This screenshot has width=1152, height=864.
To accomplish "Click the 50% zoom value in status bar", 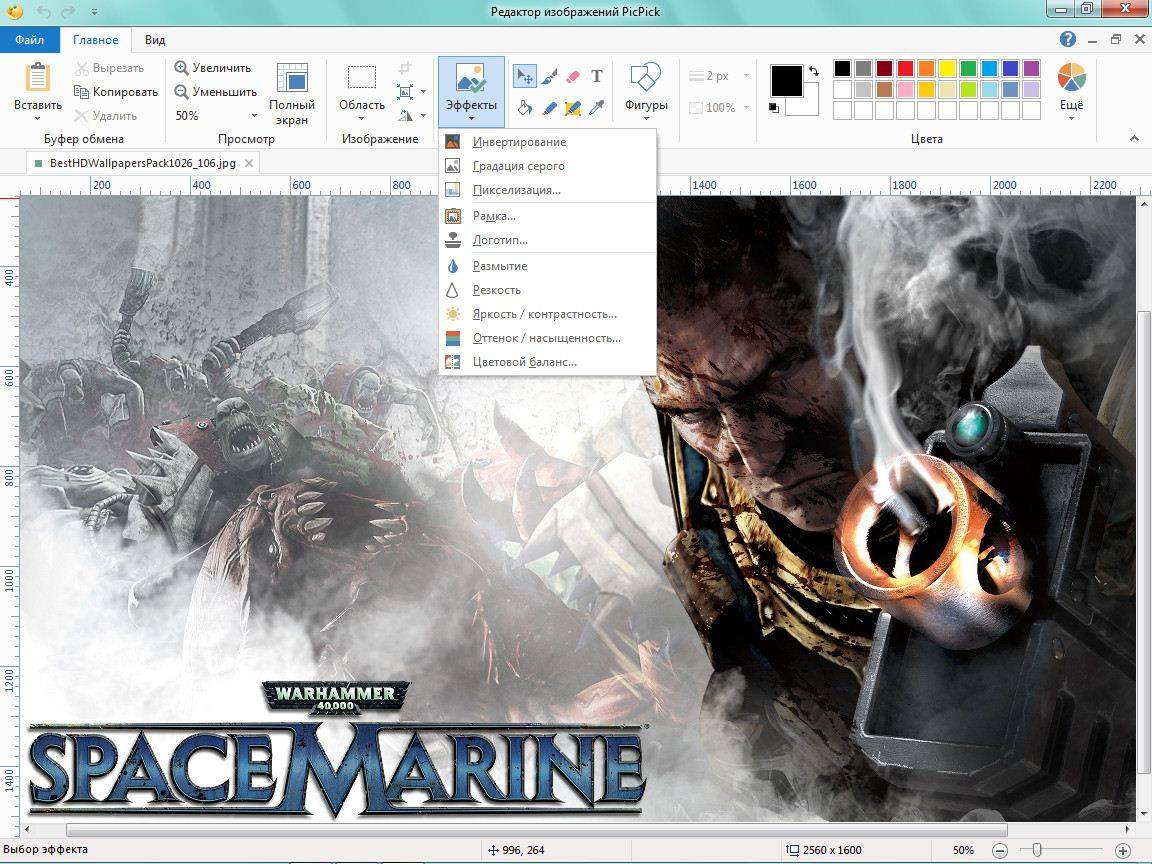I will [963, 850].
